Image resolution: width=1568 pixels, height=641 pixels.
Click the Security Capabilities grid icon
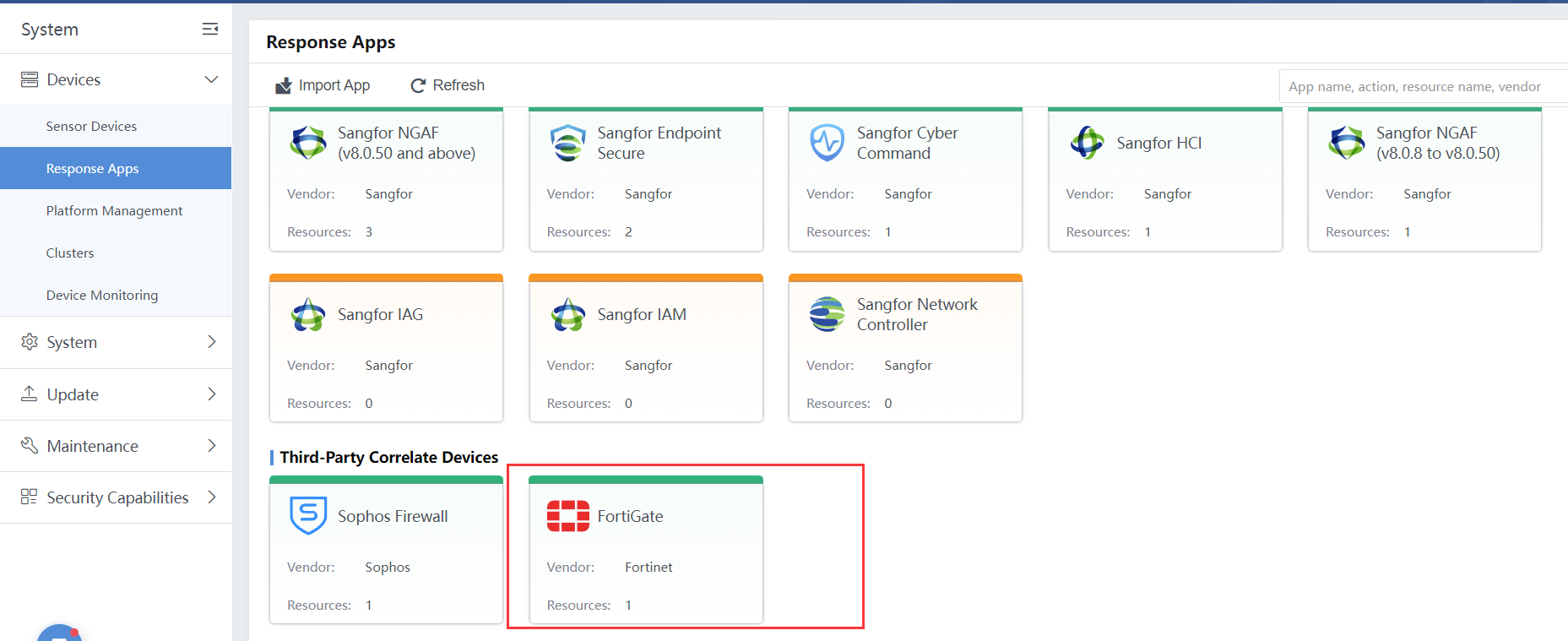click(x=30, y=497)
